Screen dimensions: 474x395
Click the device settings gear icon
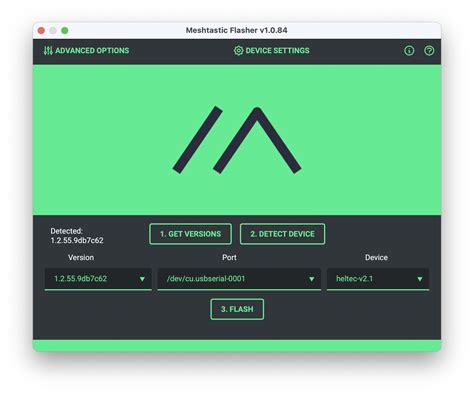[238, 51]
